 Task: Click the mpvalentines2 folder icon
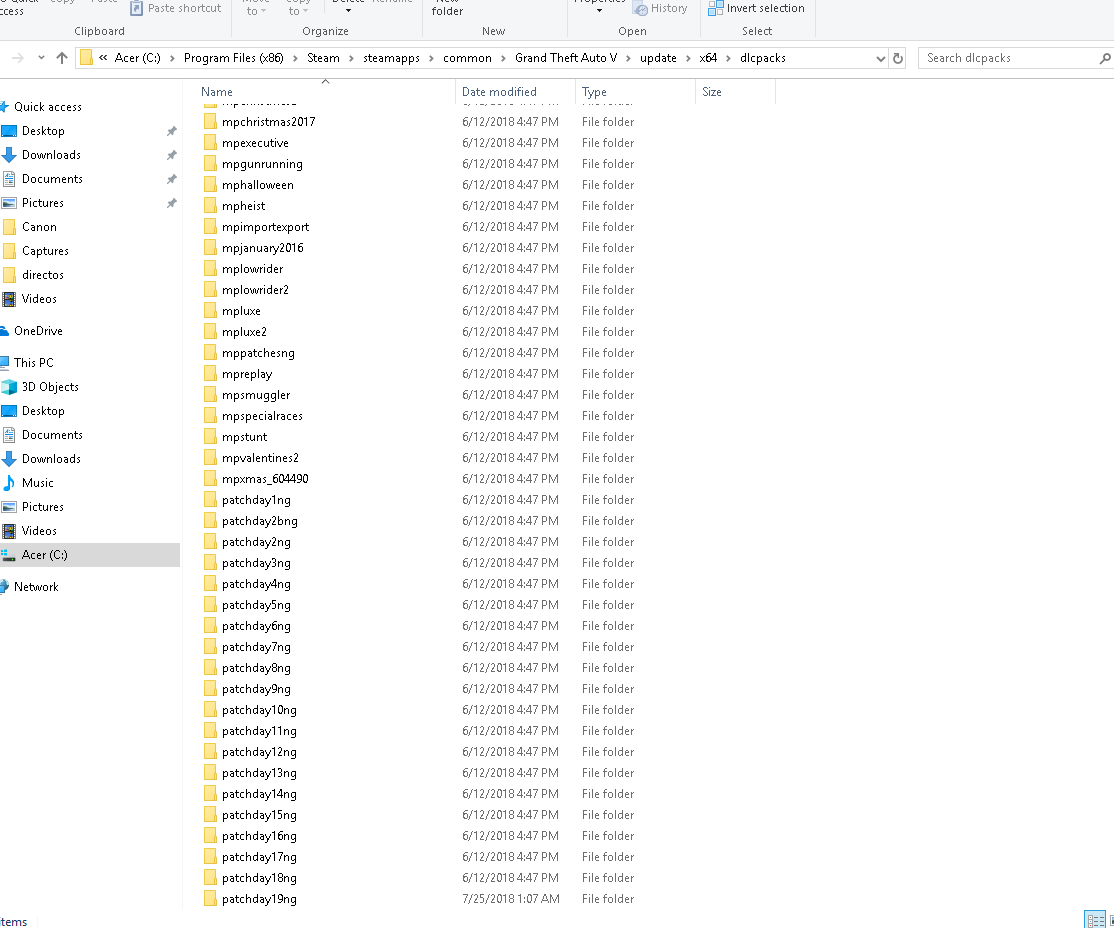pyautogui.click(x=210, y=457)
